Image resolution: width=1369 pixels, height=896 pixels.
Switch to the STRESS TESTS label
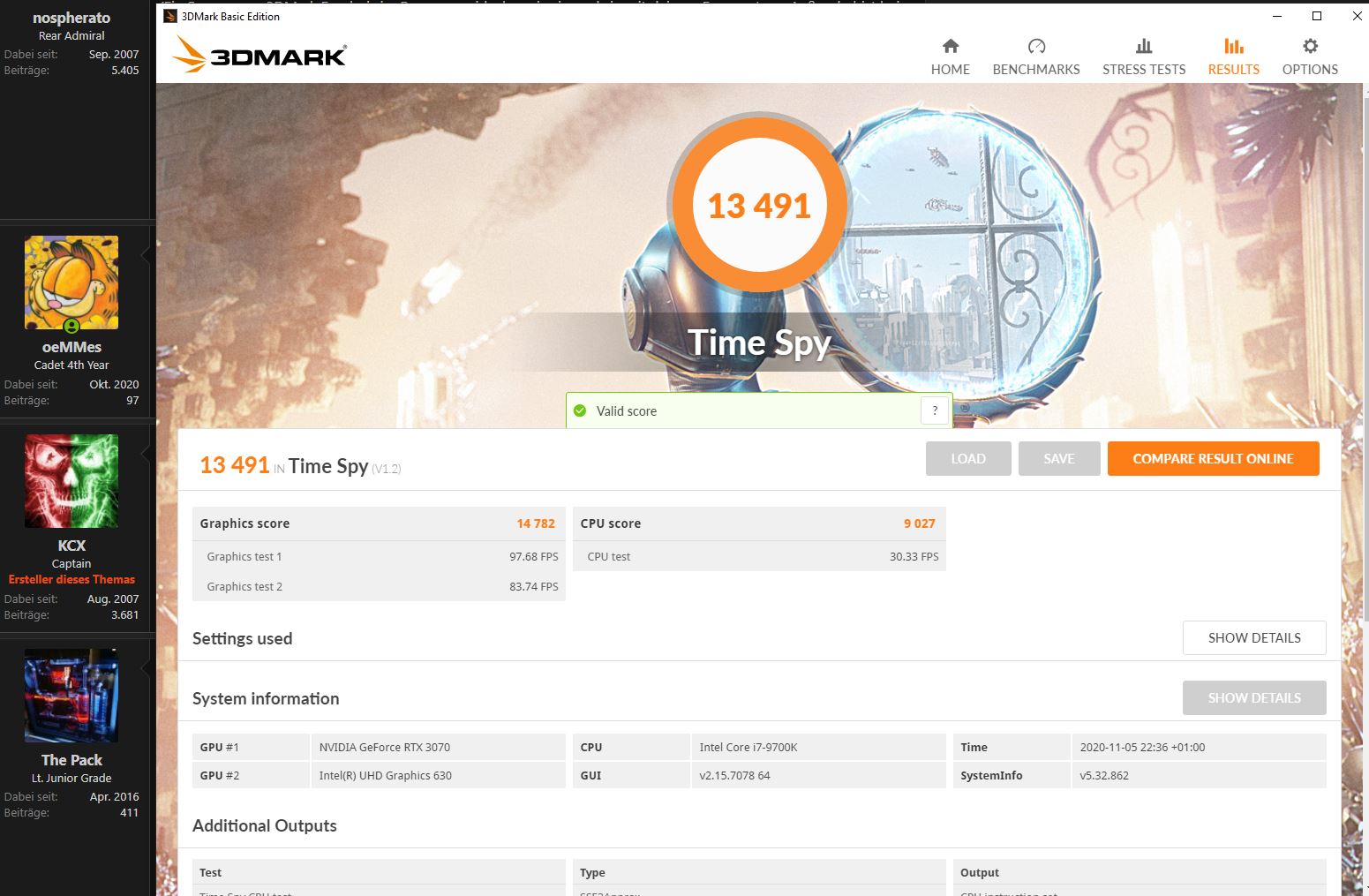tap(1144, 69)
